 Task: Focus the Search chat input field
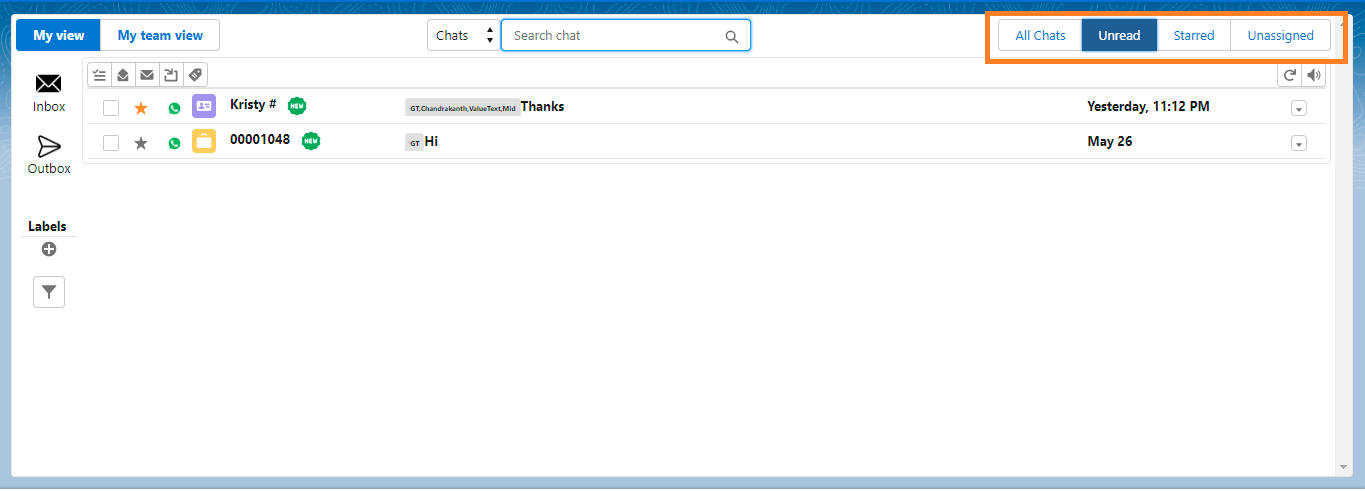pyautogui.click(x=626, y=35)
